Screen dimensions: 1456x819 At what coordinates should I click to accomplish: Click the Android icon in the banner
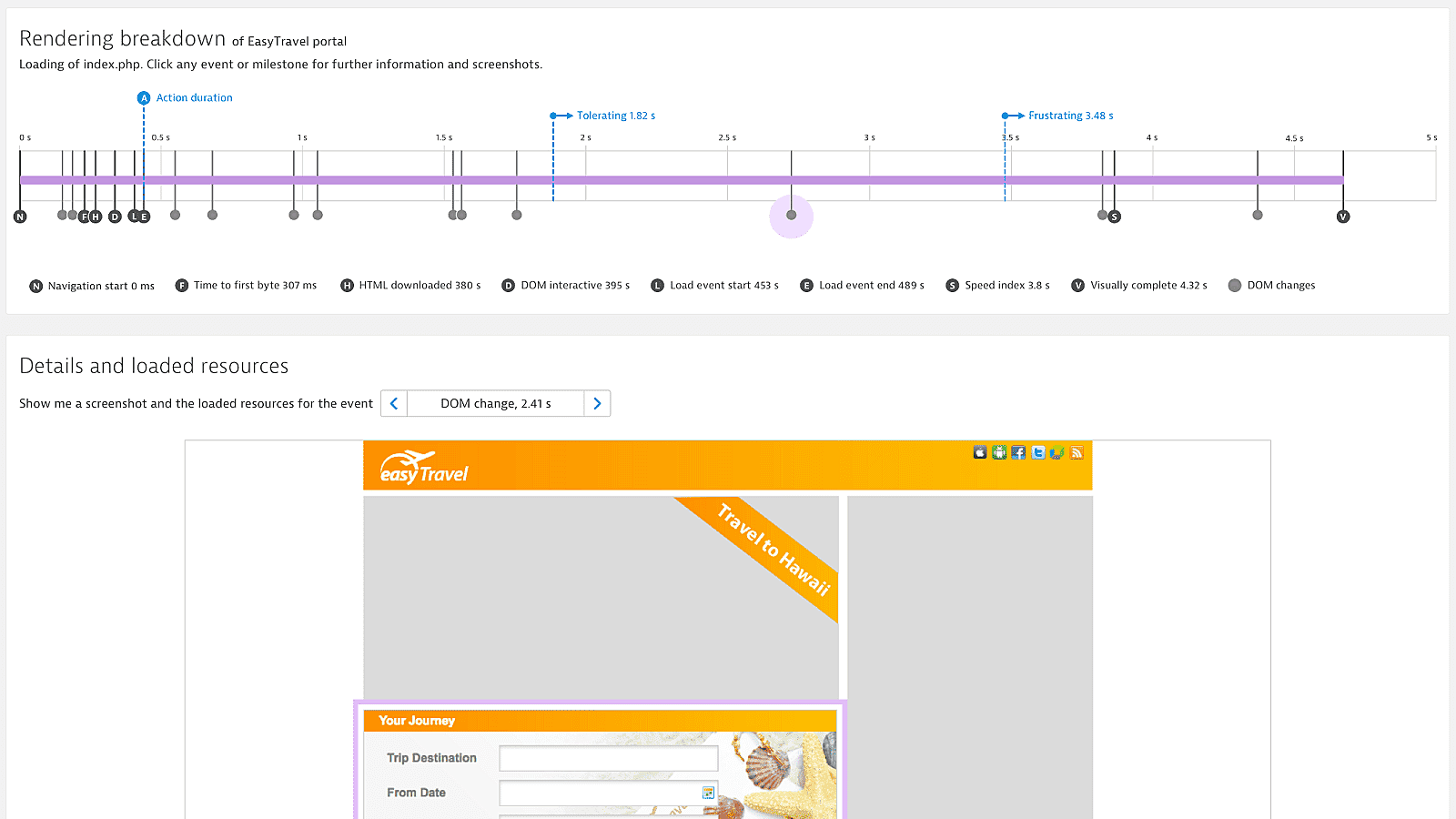(x=998, y=452)
